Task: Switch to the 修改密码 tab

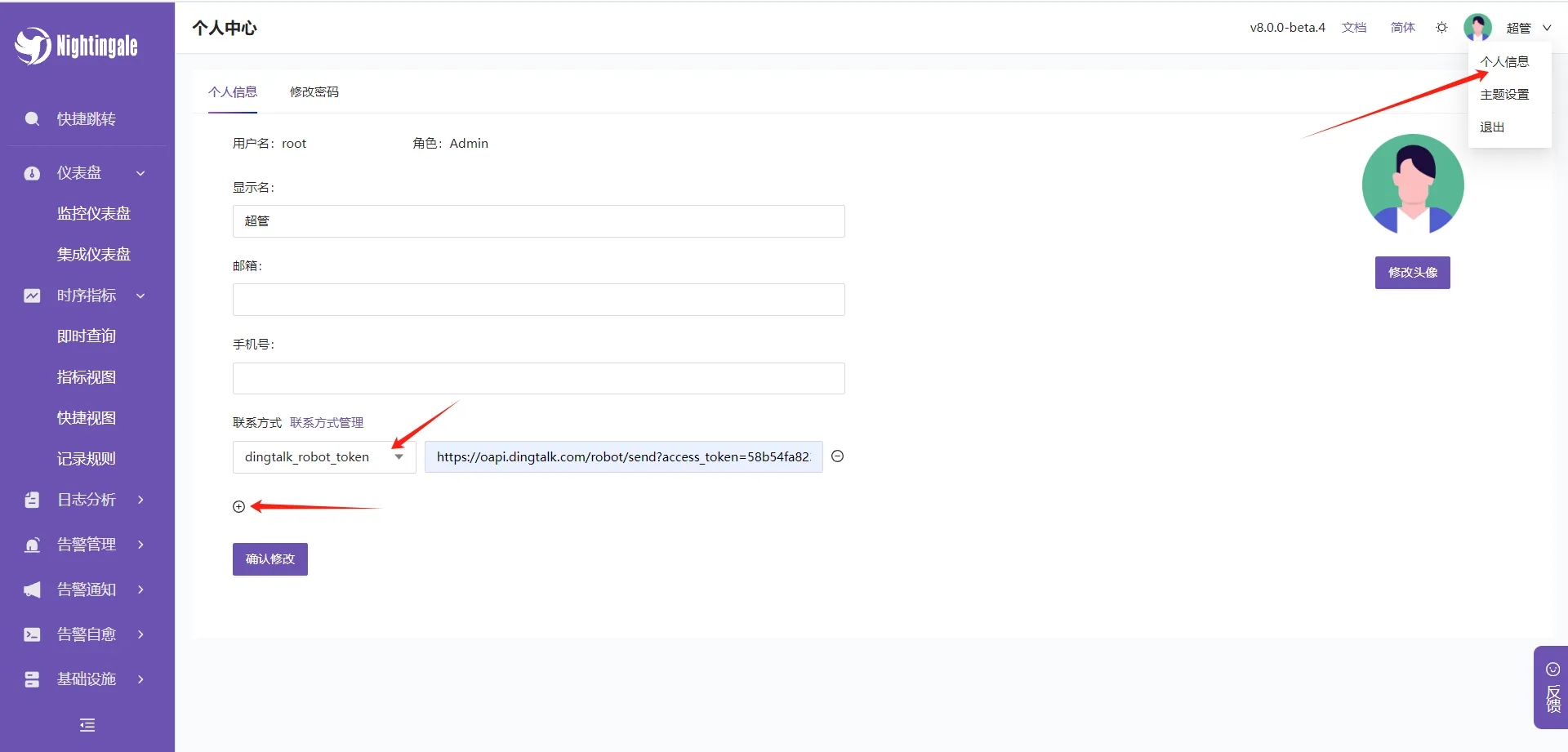Action: (x=314, y=92)
